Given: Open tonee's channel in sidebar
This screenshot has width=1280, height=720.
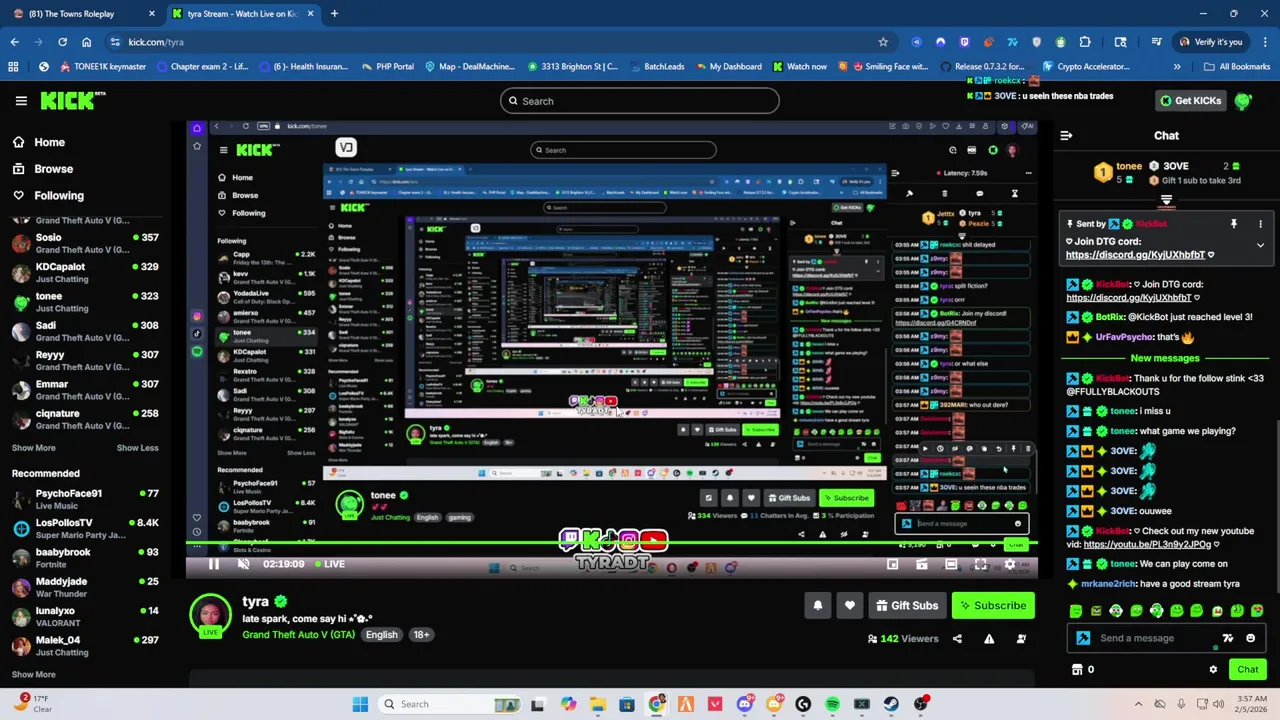Looking at the screenshot, I should (85, 302).
